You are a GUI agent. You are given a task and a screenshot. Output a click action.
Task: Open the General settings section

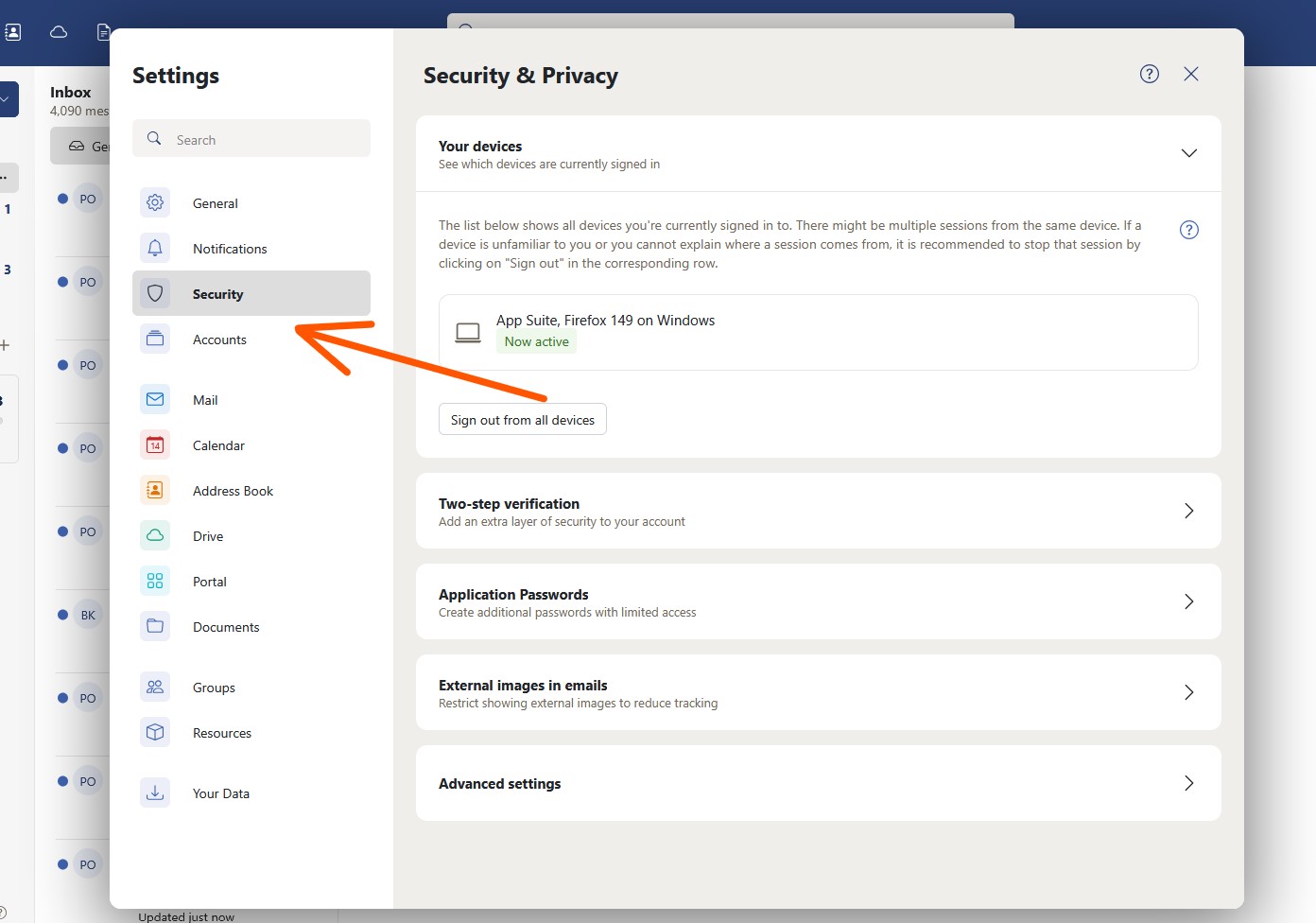[x=215, y=202]
